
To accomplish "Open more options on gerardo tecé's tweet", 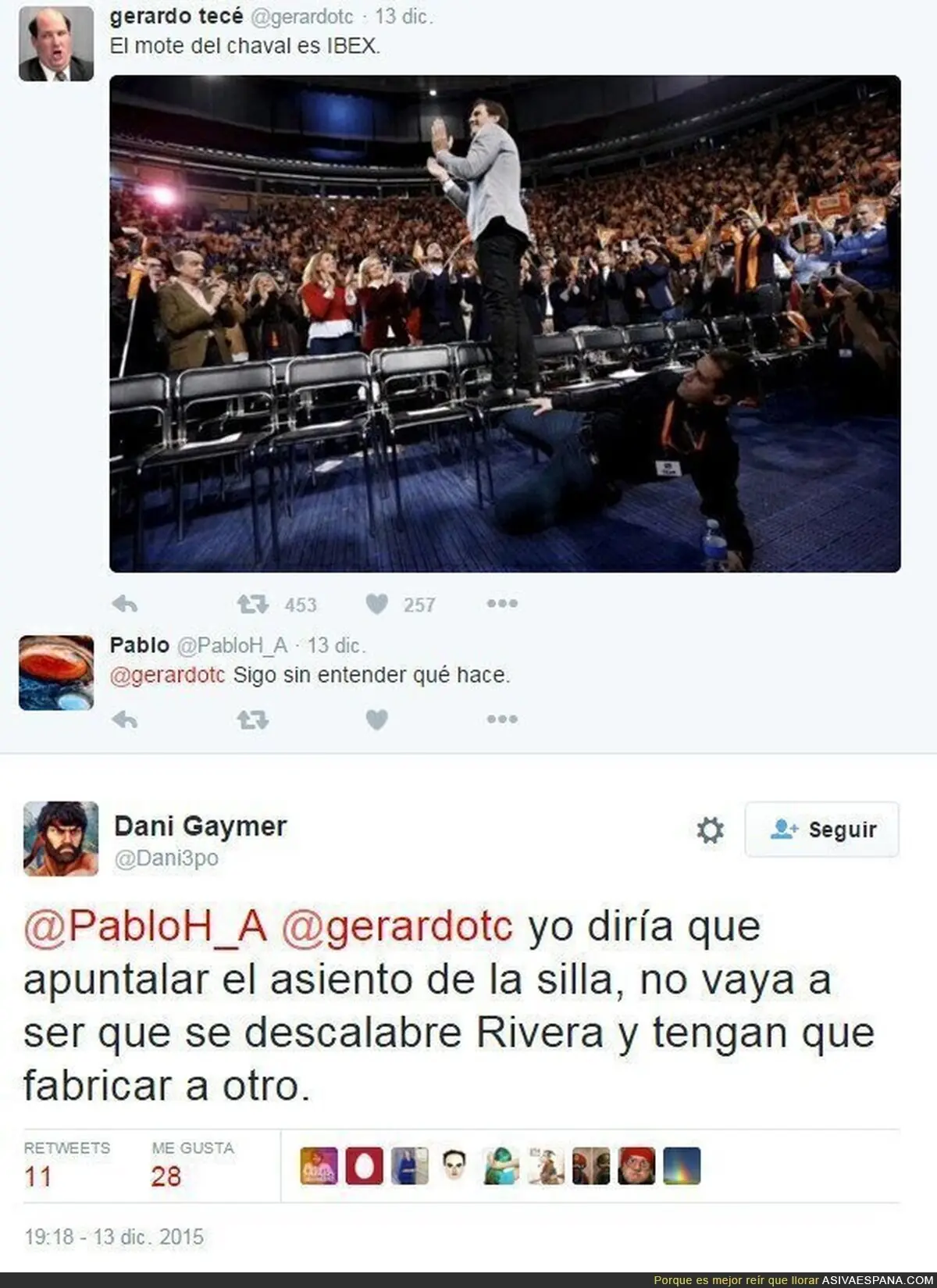I will pyautogui.click(x=502, y=603).
